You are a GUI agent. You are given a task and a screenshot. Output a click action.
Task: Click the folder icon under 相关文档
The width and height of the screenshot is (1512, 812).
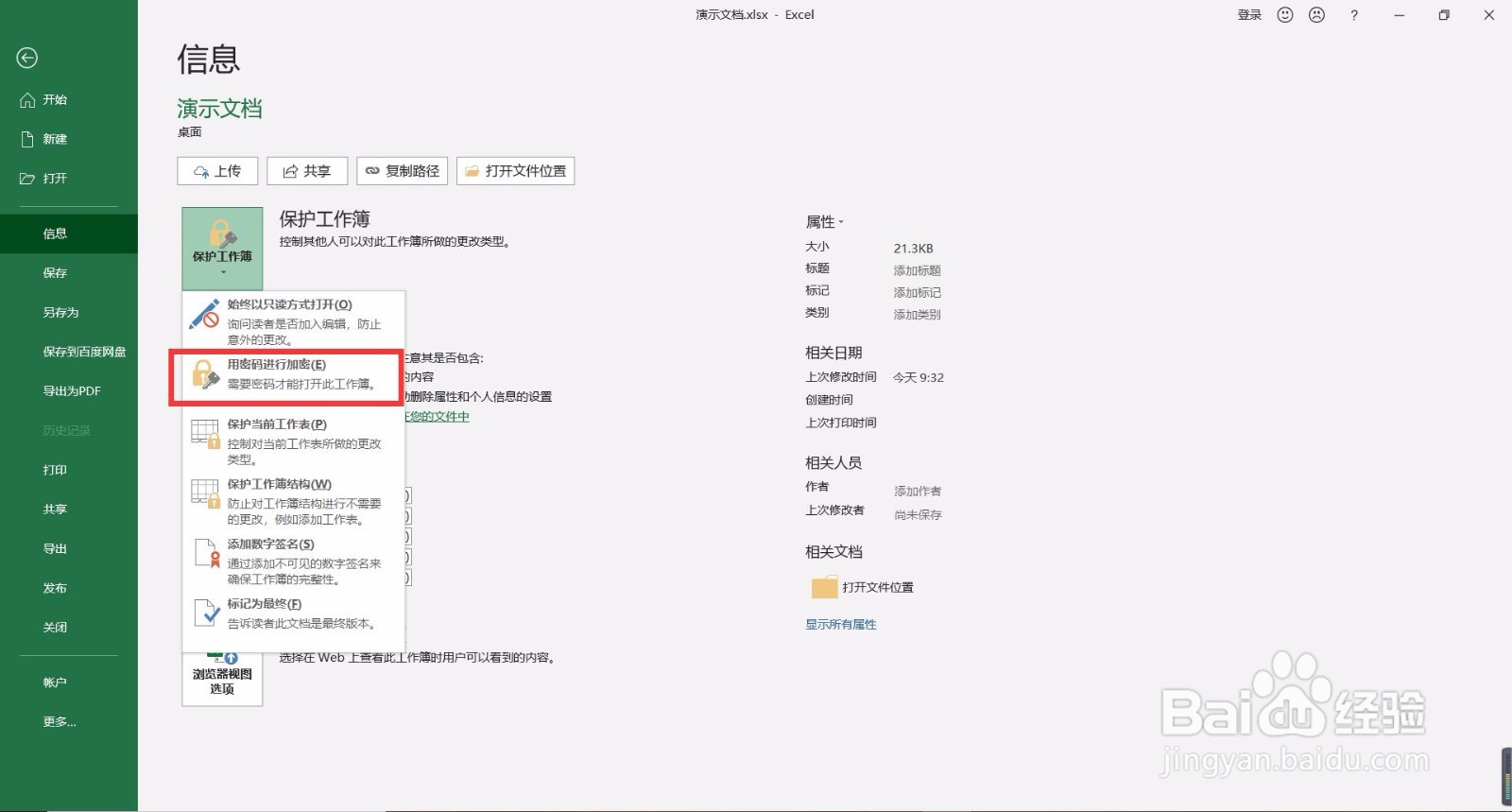click(x=824, y=587)
